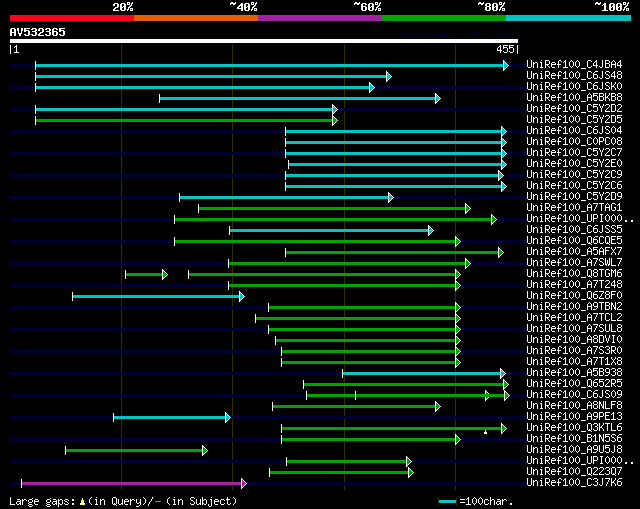Select the UniRef100_A7TCL2 label
Screen dimensions: 640x509
[574, 318]
